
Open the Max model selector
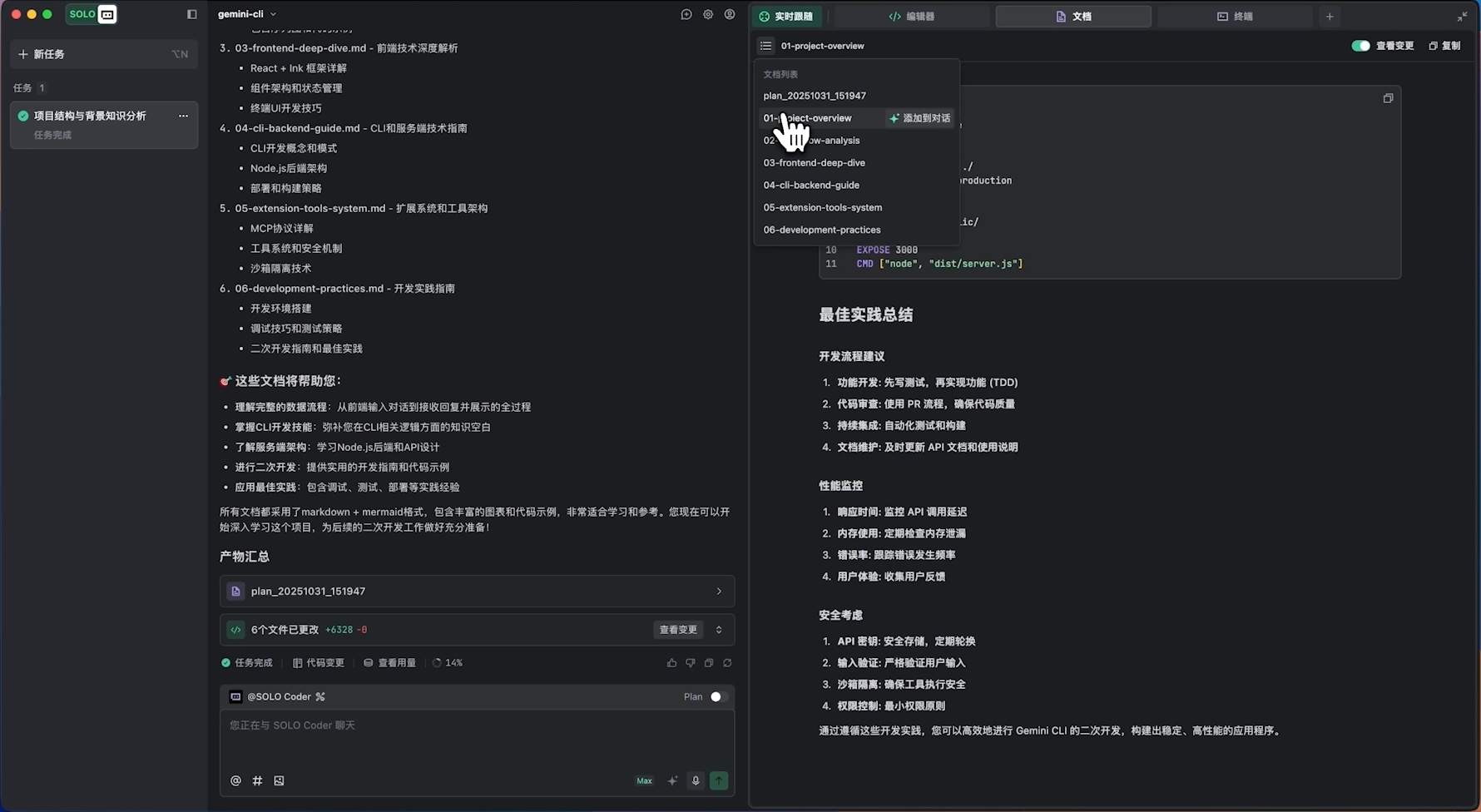(644, 780)
